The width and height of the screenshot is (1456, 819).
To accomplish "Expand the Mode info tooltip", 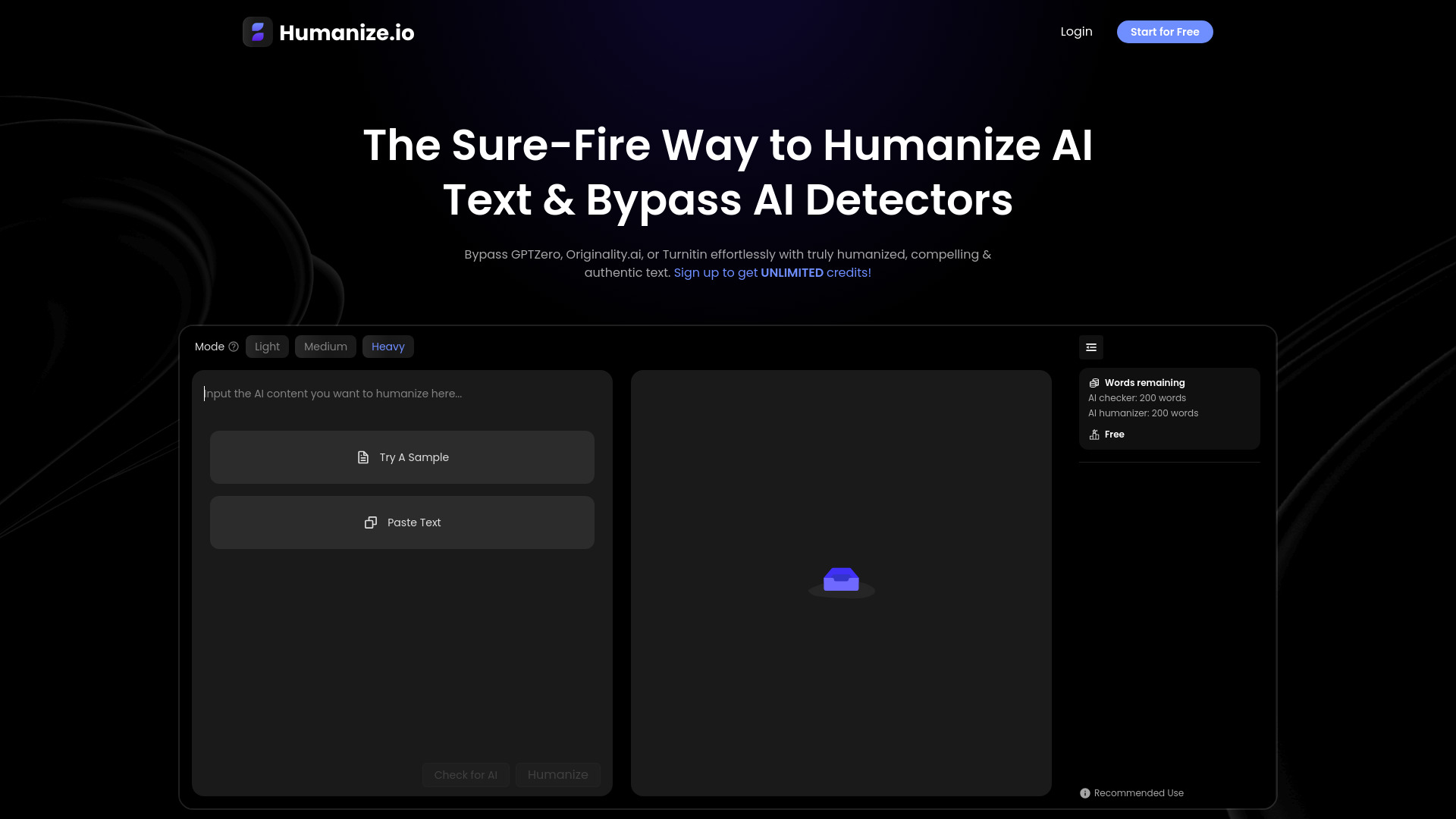I will [234, 347].
